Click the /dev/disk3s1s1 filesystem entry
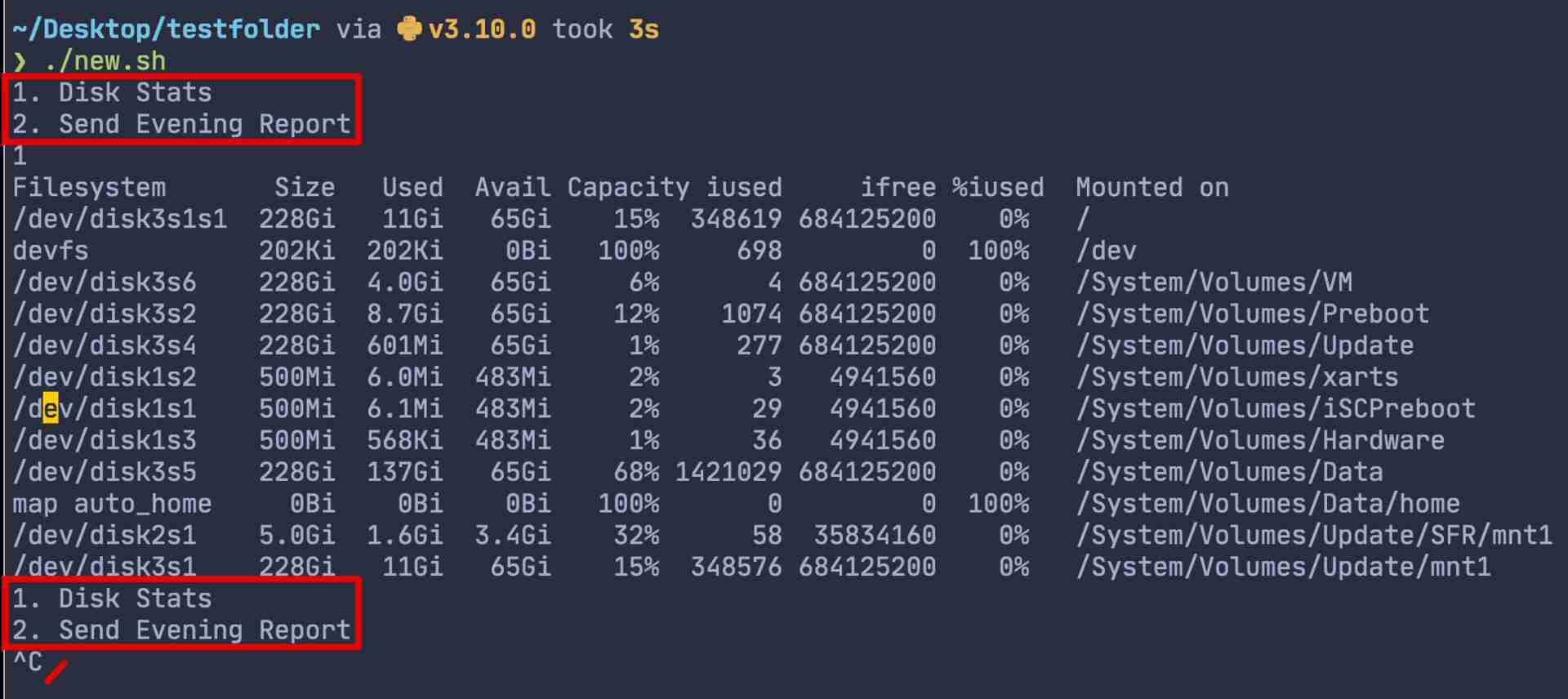The height and width of the screenshot is (699, 1568). click(120, 219)
